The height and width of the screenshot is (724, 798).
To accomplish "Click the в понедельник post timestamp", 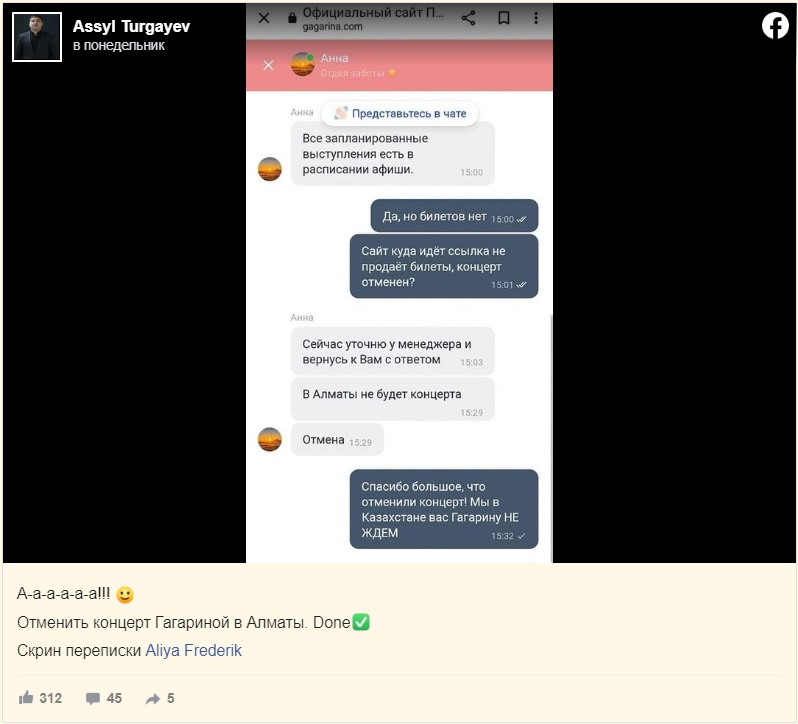I will click(x=119, y=46).
